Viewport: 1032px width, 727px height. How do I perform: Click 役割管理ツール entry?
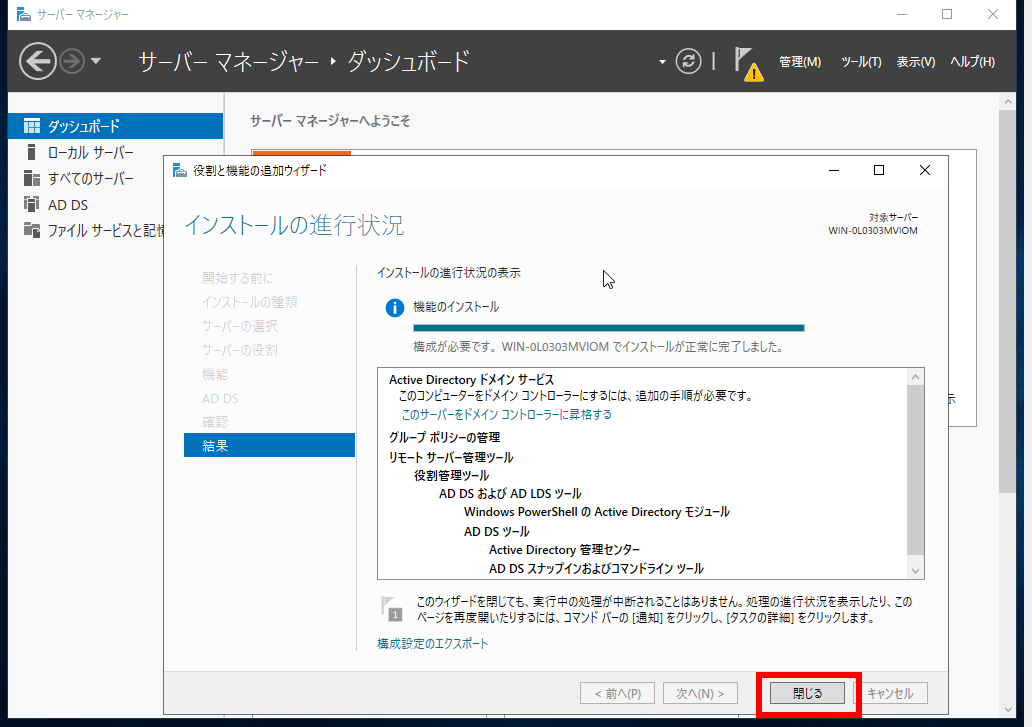click(452, 475)
